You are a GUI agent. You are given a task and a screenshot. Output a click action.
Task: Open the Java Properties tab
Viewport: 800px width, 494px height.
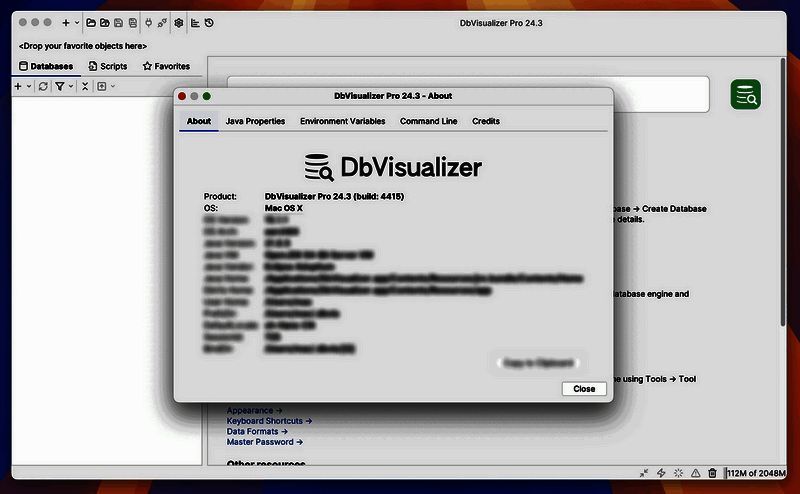[255, 121]
